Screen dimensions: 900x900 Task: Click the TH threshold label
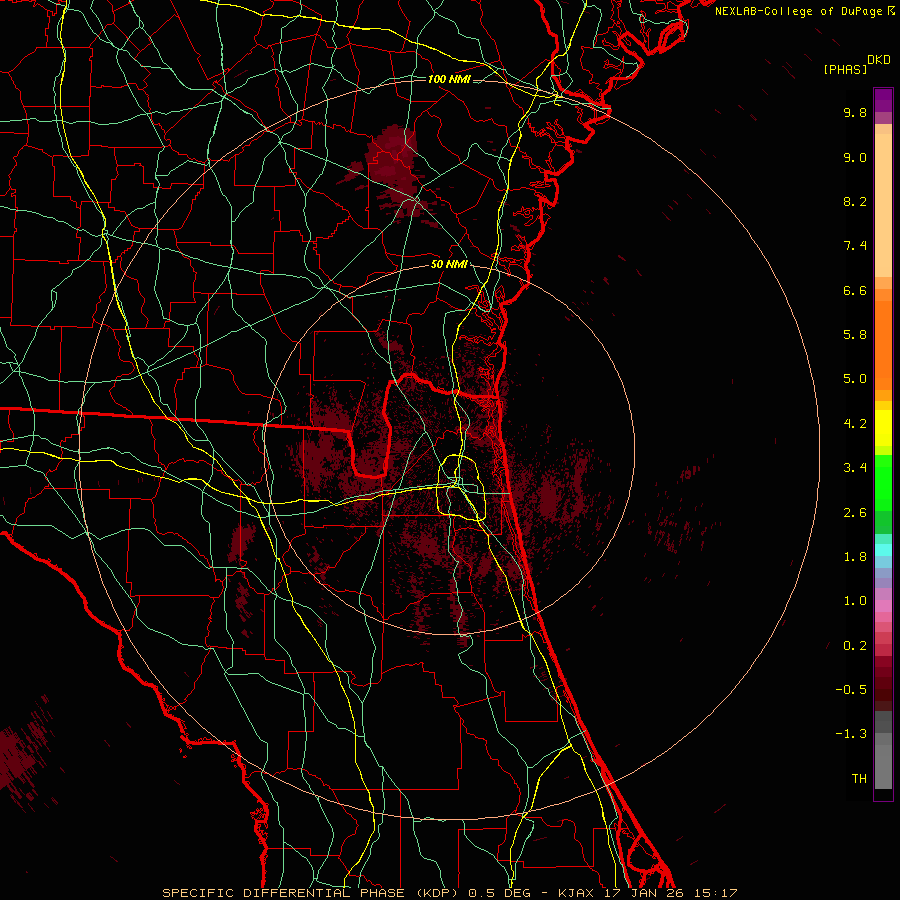click(859, 779)
